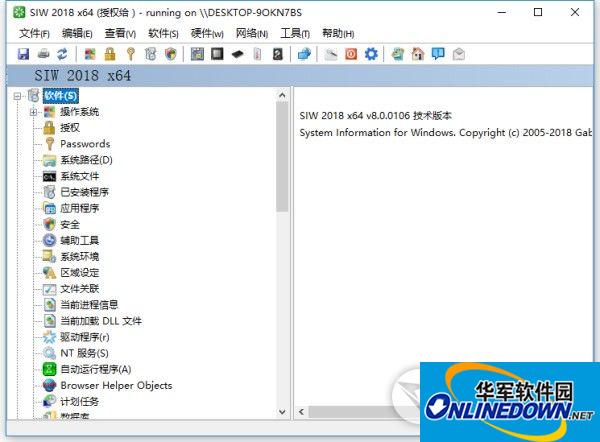Click the padlock licenses toolbar icon

click(x=110, y=54)
